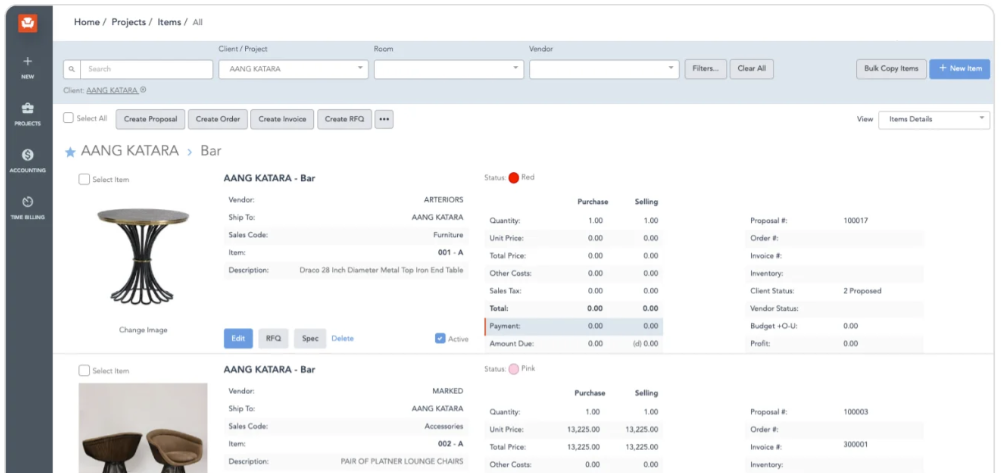The height and width of the screenshot is (473, 1006).
Task: Click the star icon beside AANG KATARA heading
Action: tap(70, 152)
